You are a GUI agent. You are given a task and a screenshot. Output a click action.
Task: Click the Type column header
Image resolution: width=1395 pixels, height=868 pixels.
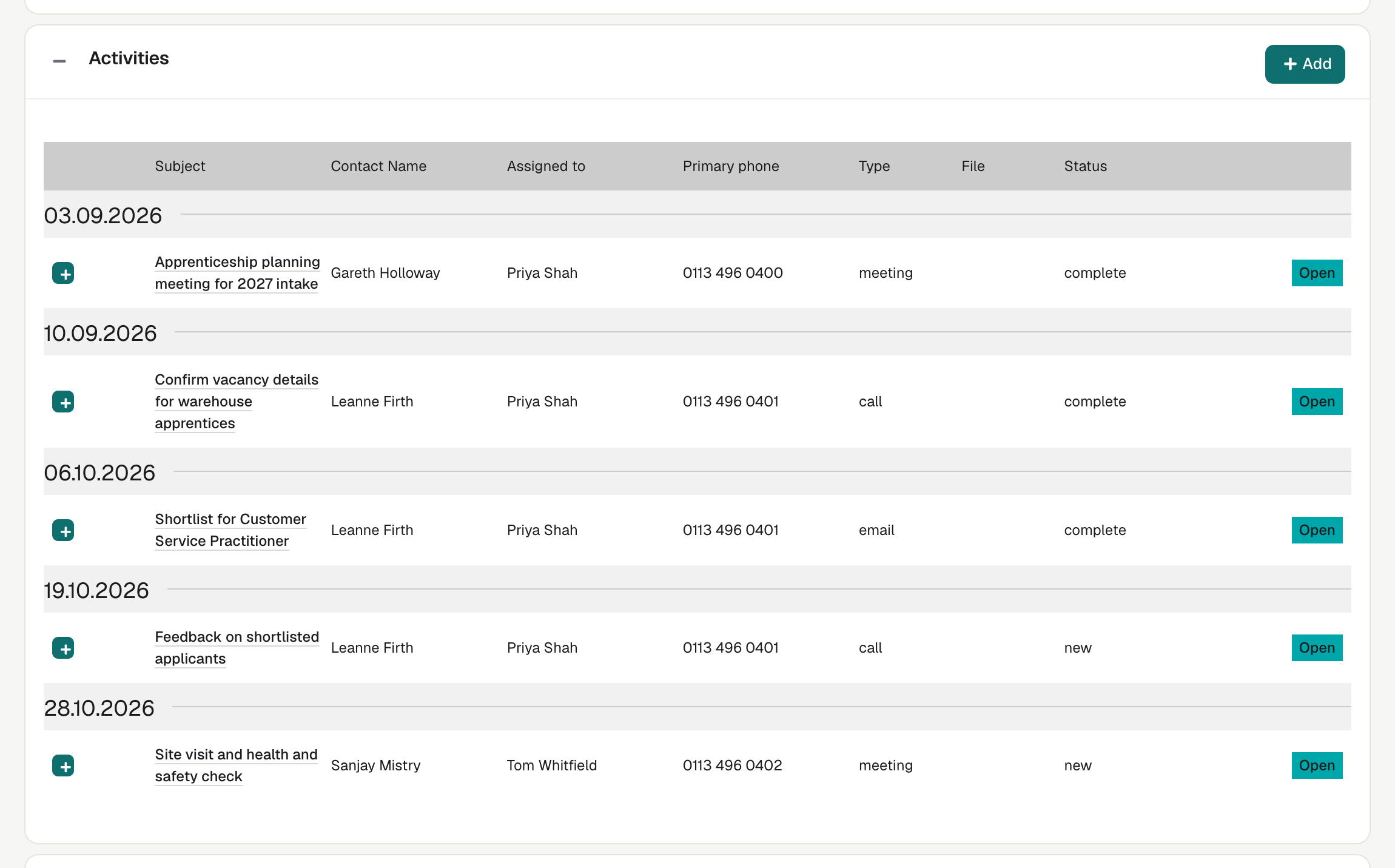874,166
